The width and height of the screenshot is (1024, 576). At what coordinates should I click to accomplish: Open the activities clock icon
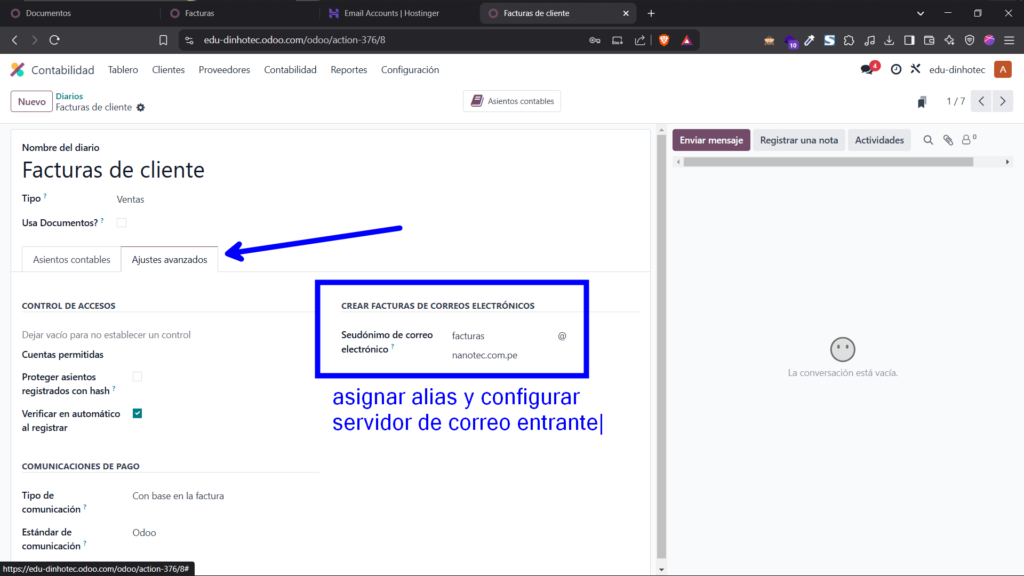896,69
